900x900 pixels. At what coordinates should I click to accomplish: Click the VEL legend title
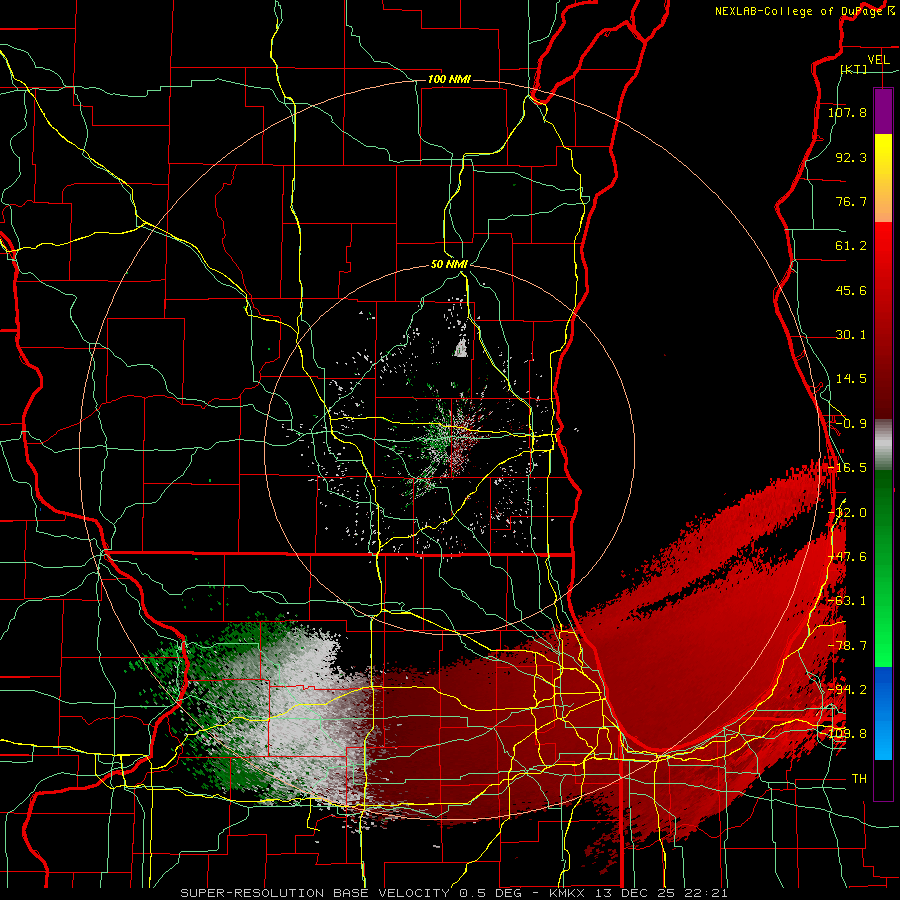879,60
